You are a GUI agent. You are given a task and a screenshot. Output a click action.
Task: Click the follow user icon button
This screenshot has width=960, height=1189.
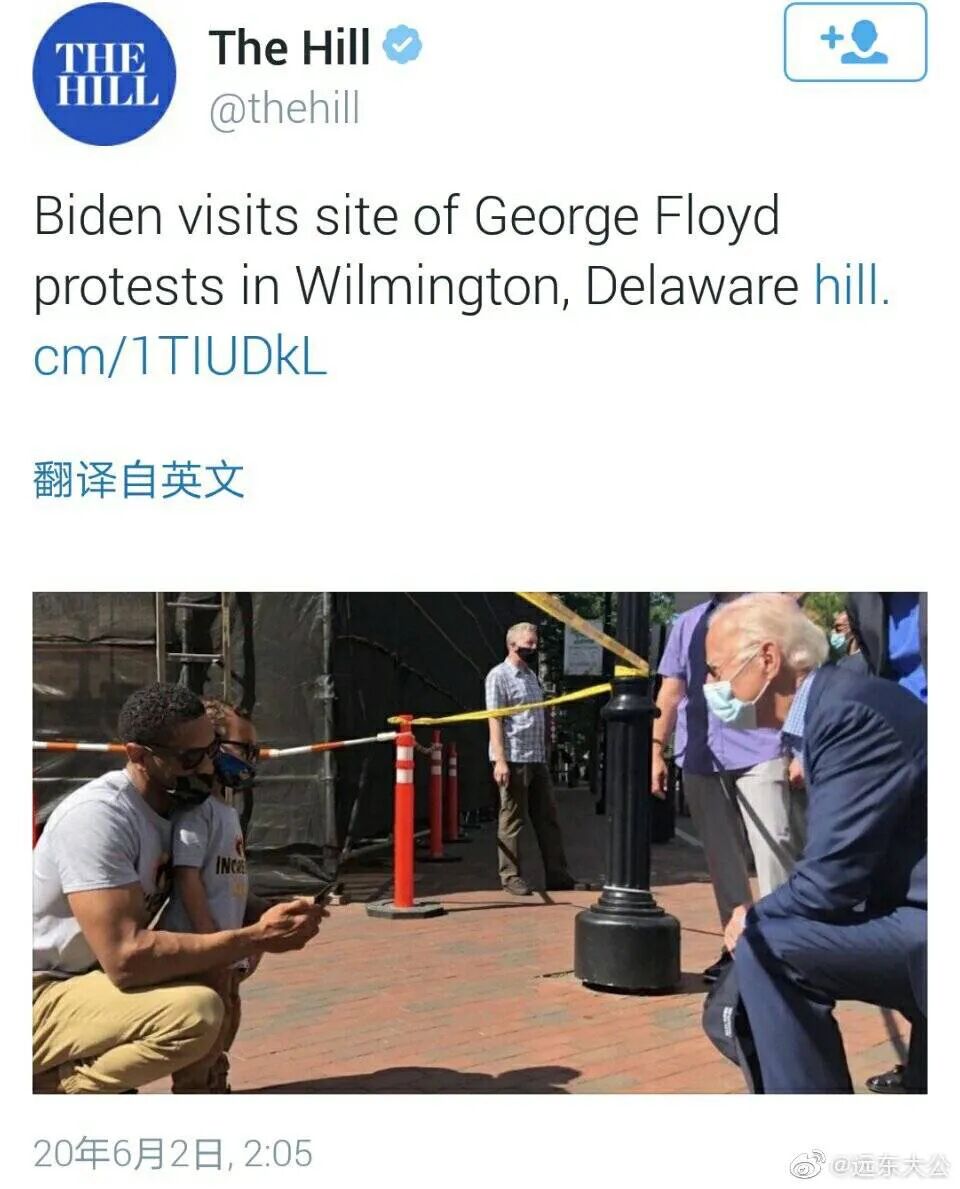click(x=855, y=42)
